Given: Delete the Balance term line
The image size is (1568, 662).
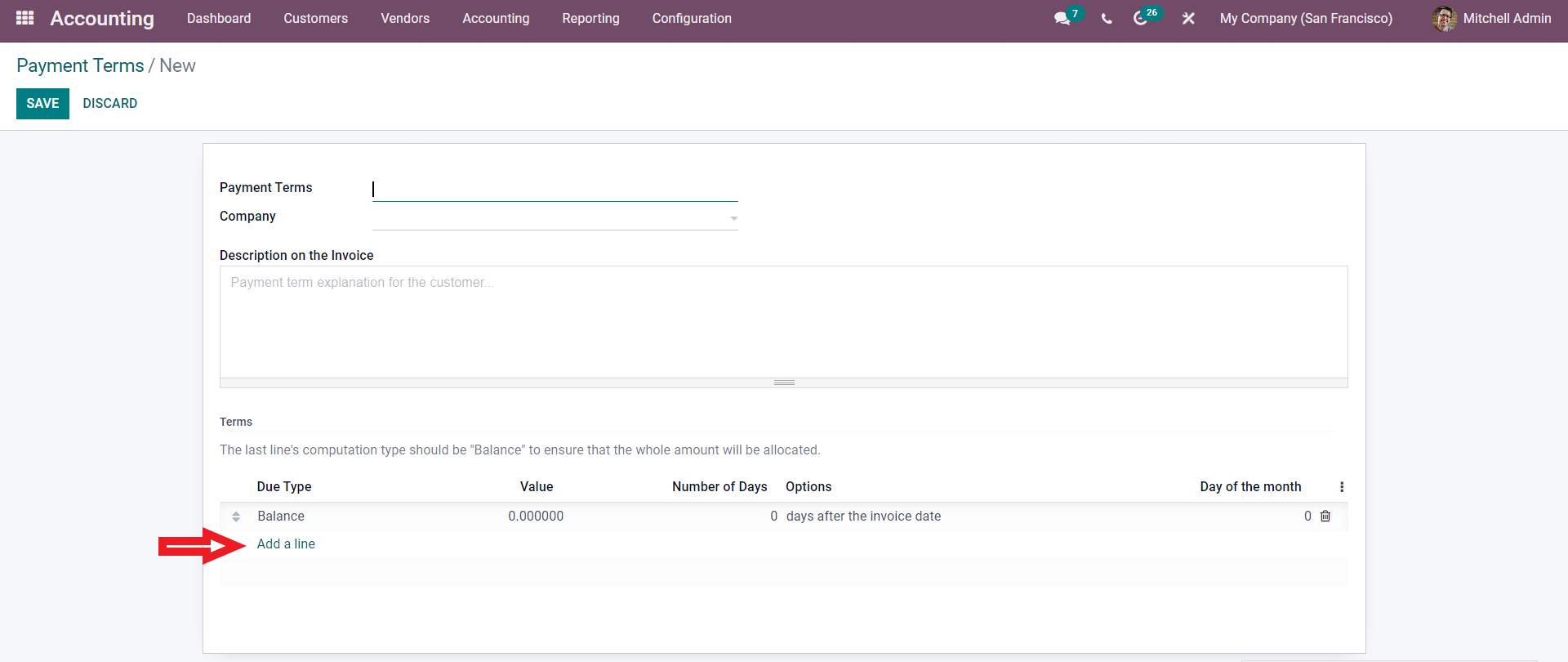Looking at the screenshot, I should point(1325,516).
